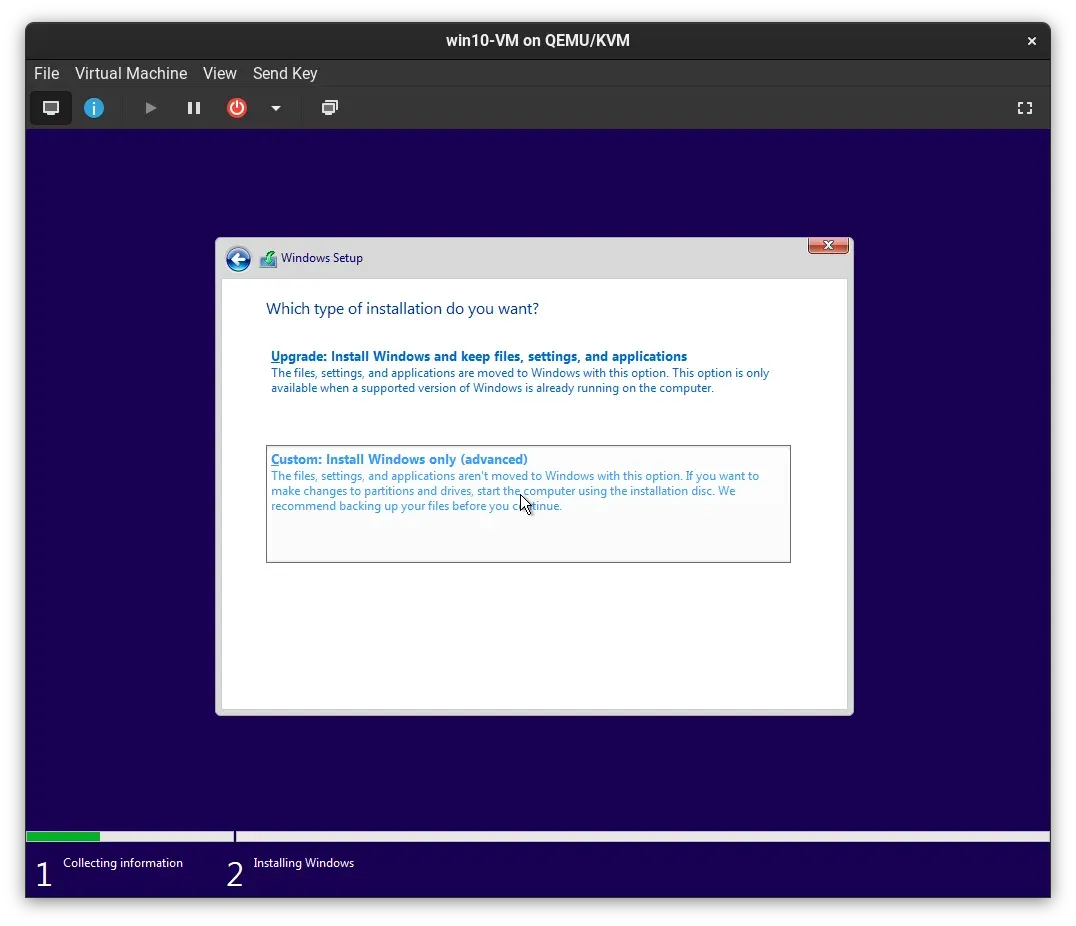The height and width of the screenshot is (926, 1076).
Task: Click the 'Installing Windows' step label
Action: point(303,863)
